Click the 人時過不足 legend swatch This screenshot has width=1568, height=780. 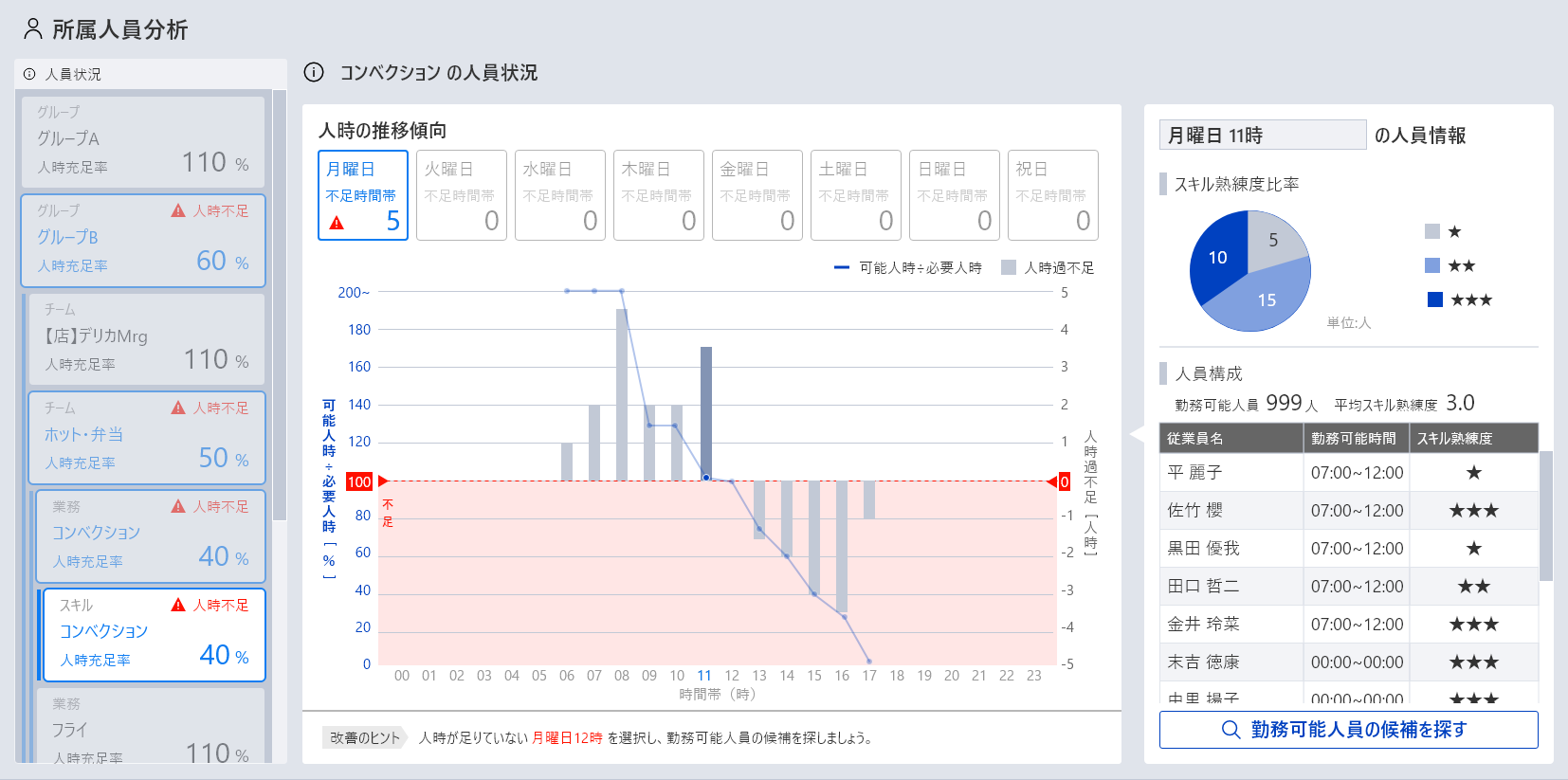1009,268
